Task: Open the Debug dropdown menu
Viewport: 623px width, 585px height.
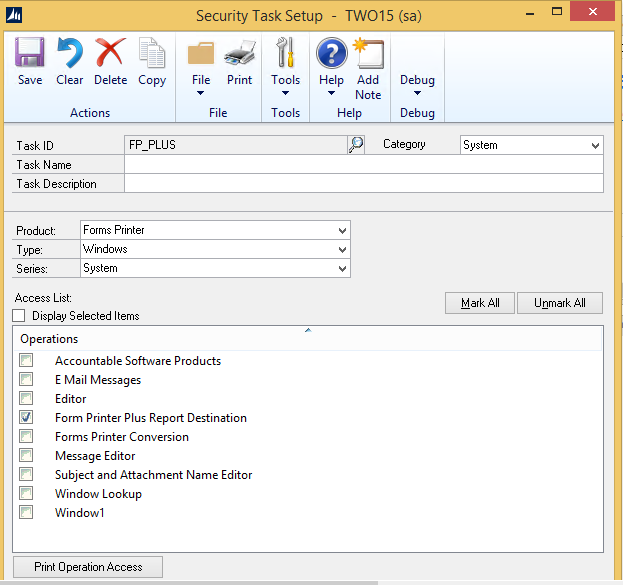Action: tap(417, 85)
